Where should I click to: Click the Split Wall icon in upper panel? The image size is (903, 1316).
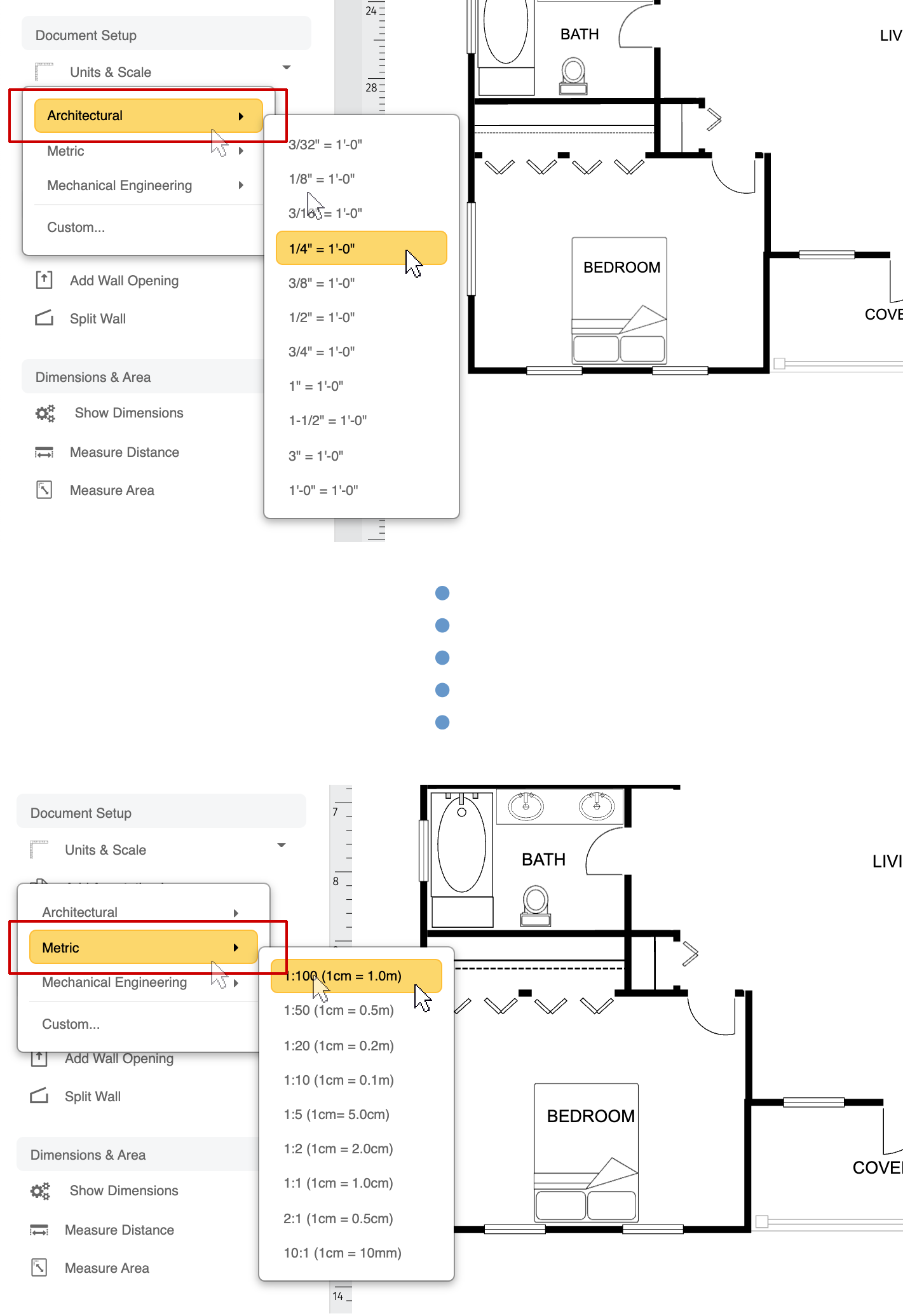tap(44, 318)
